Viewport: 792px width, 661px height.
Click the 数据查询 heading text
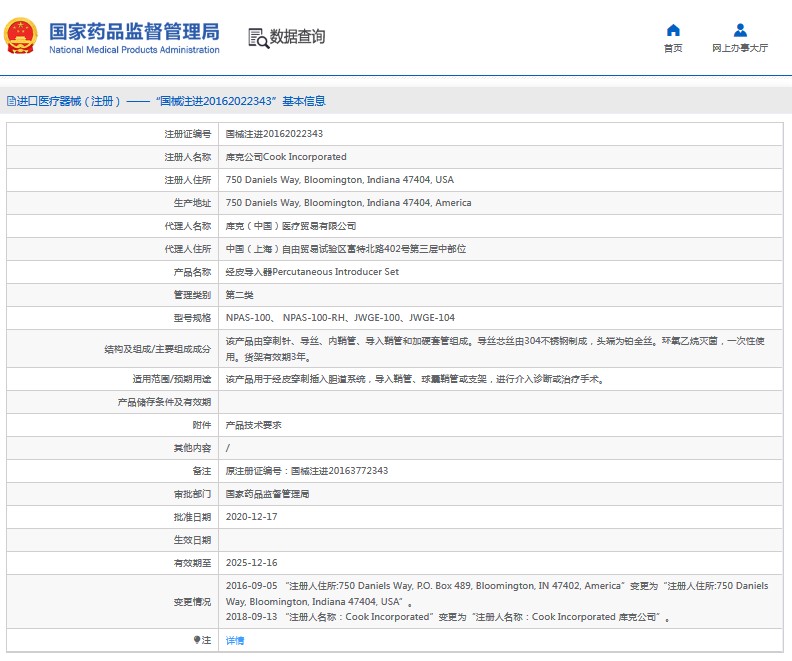coord(298,37)
